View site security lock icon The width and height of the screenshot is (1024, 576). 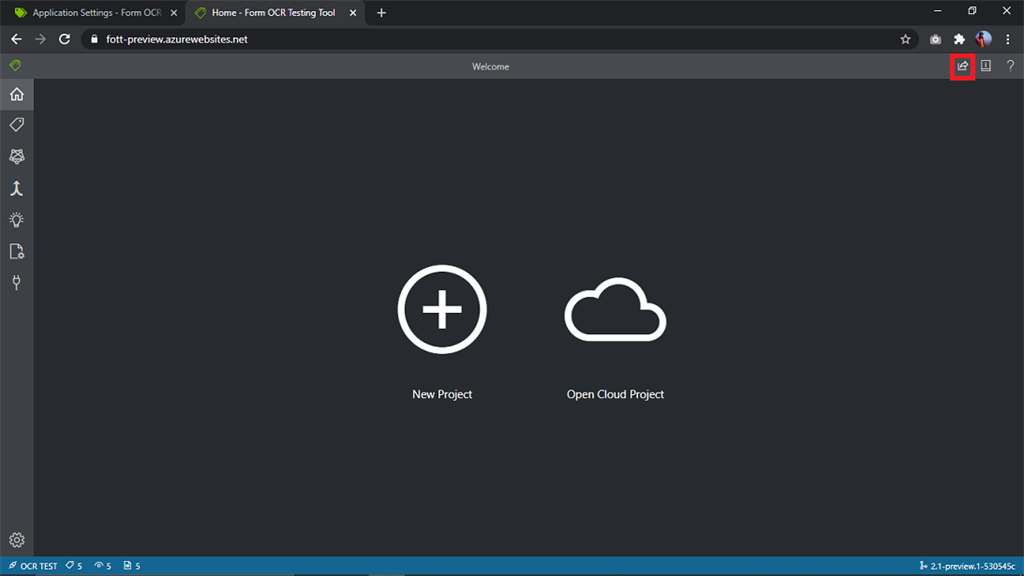tap(94, 39)
